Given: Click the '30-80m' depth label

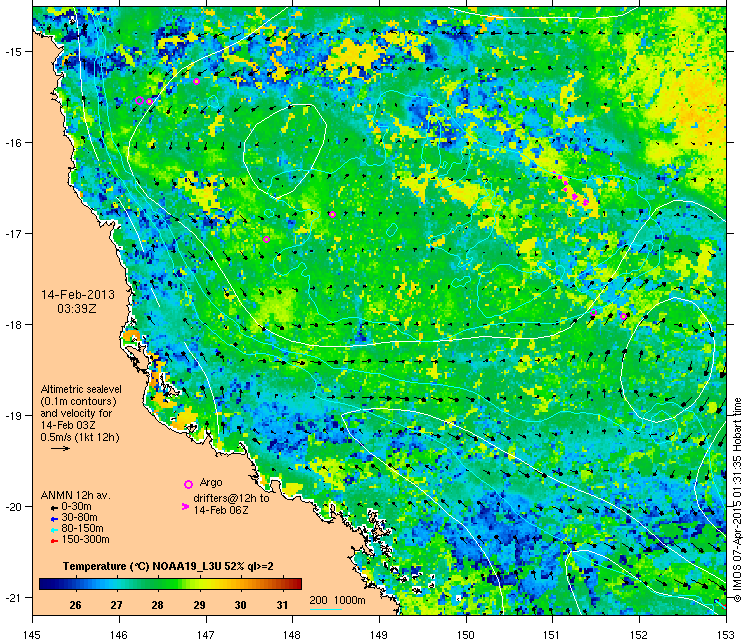Looking at the screenshot, I should click(79, 518).
